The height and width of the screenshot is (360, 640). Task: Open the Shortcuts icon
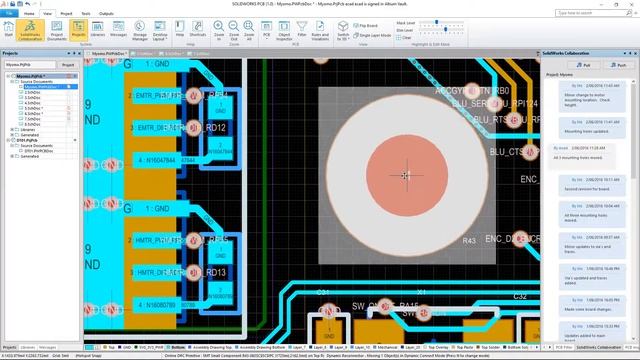click(x=198, y=29)
